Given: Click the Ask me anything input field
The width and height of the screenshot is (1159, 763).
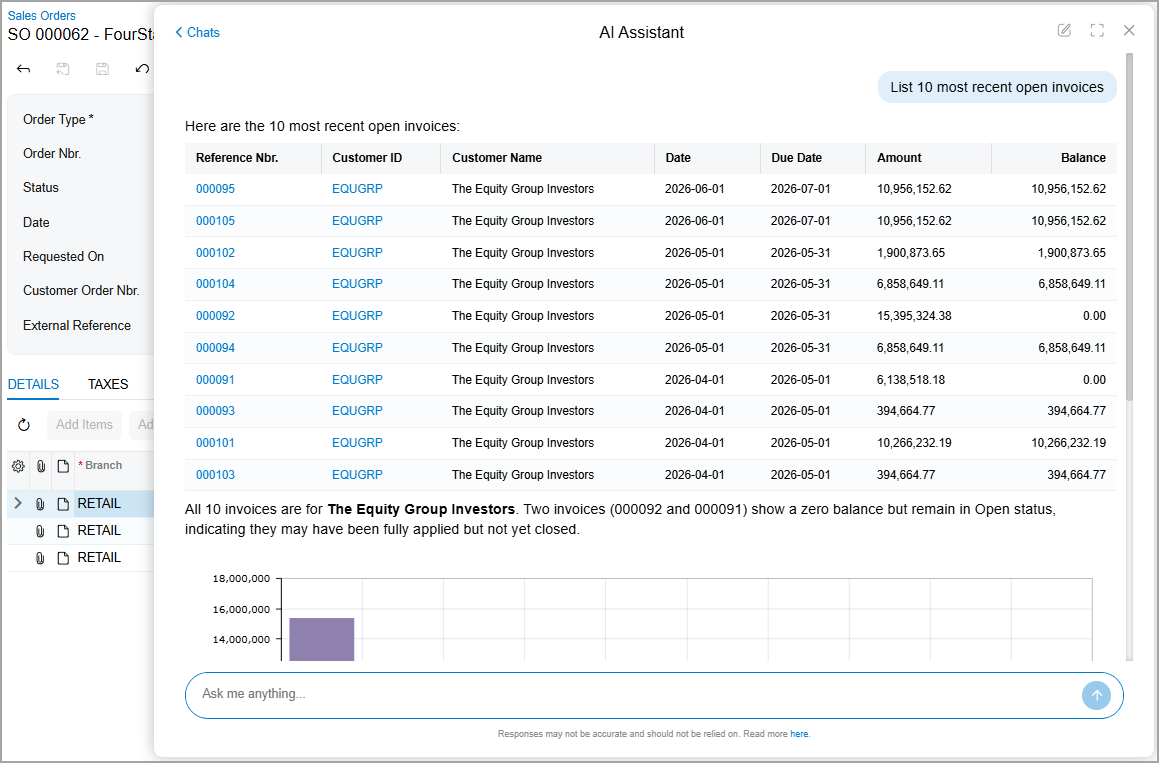Looking at the screenshot, I should [633, 694].
